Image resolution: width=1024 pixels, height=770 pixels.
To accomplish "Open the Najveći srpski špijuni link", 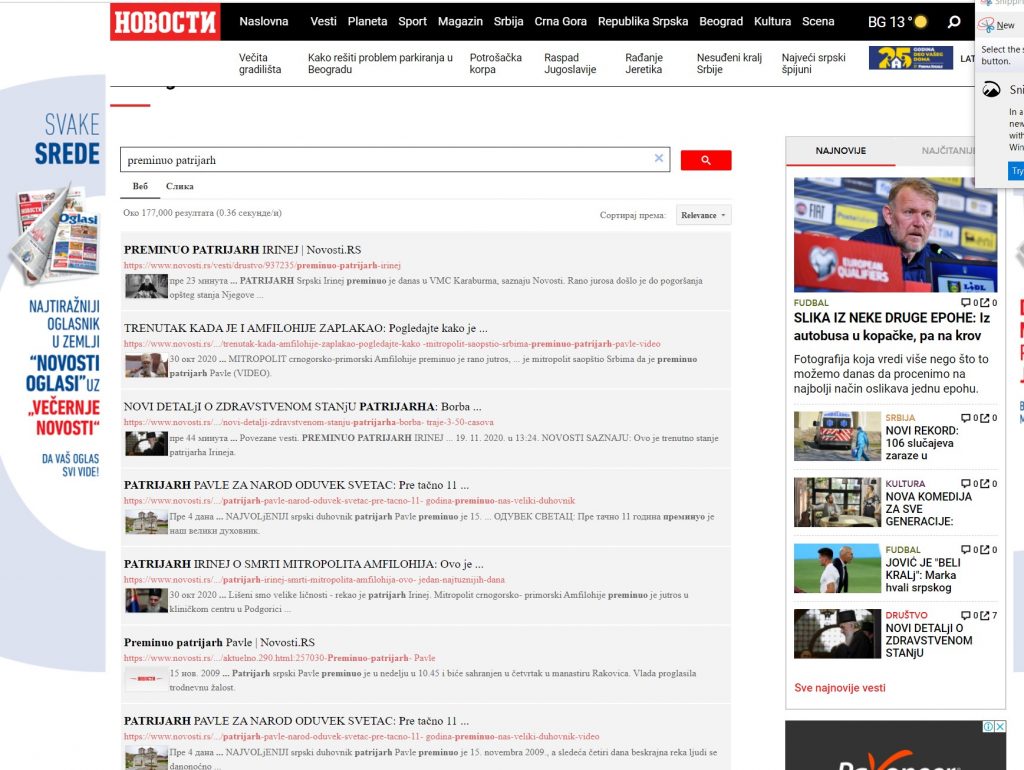I will pyautogui.click(x=813, y=63).
